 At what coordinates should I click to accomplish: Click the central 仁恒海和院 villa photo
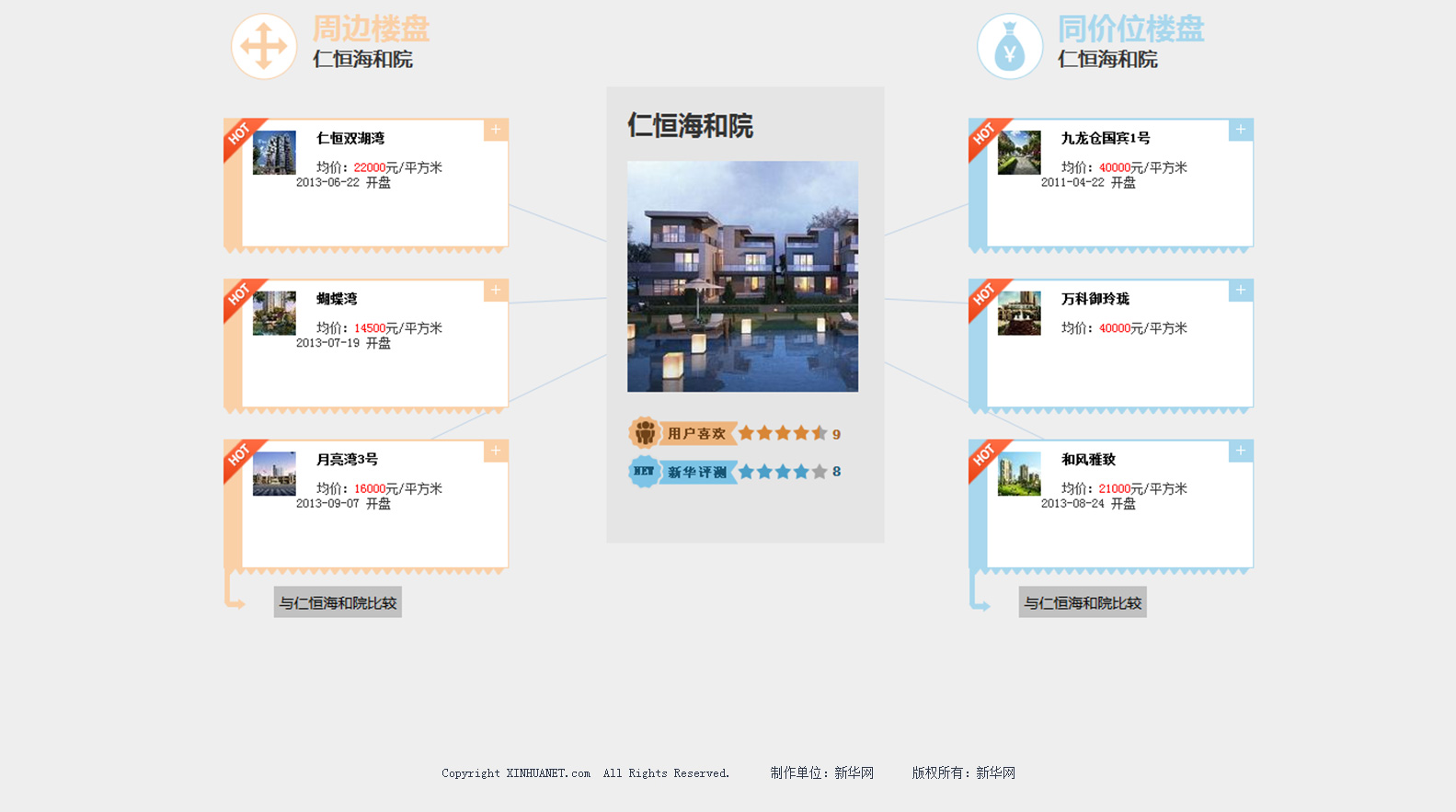coord(742,276)
